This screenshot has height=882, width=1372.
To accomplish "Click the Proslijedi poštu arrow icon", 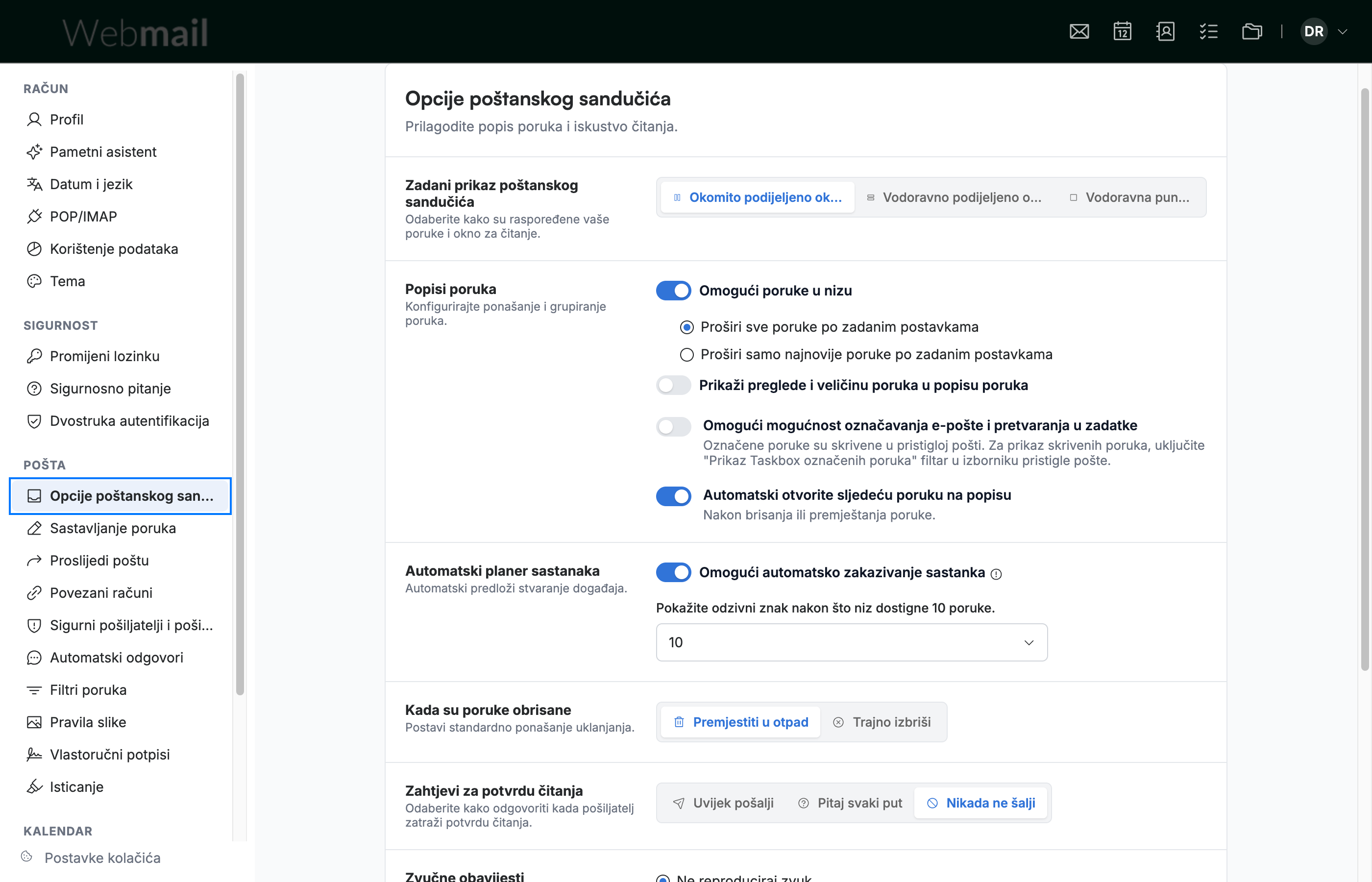I will pos(34,561).
